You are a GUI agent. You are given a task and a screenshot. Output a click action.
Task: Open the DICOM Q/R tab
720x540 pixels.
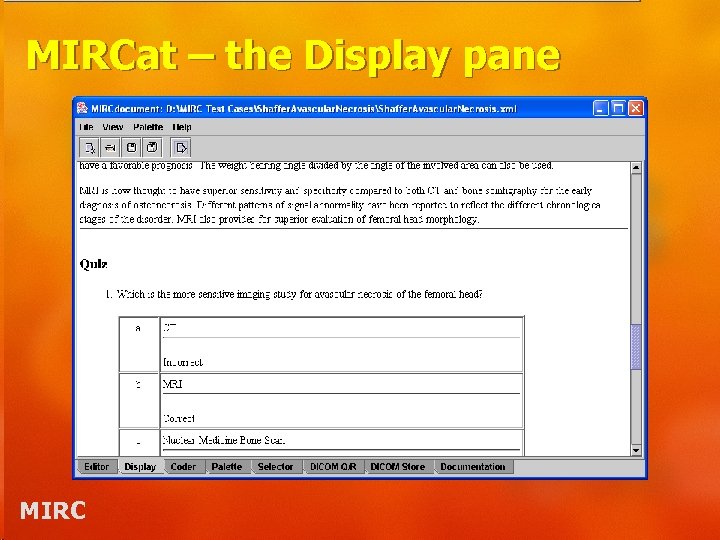pyautogui.click(x=333, y=467)
